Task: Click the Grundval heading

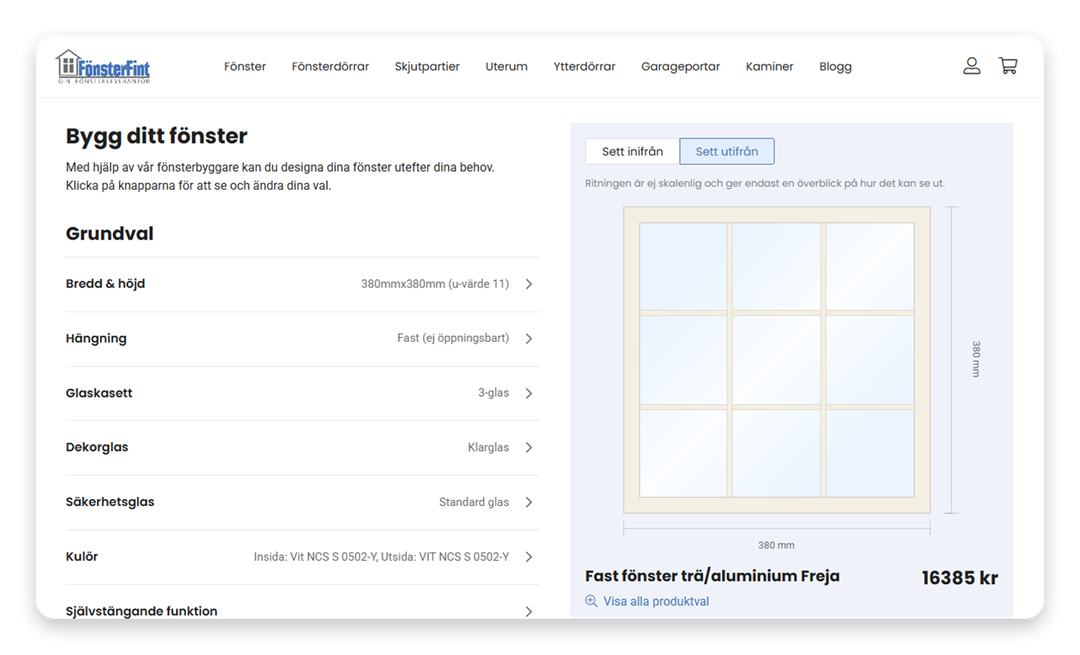Action: coord(110,233)
